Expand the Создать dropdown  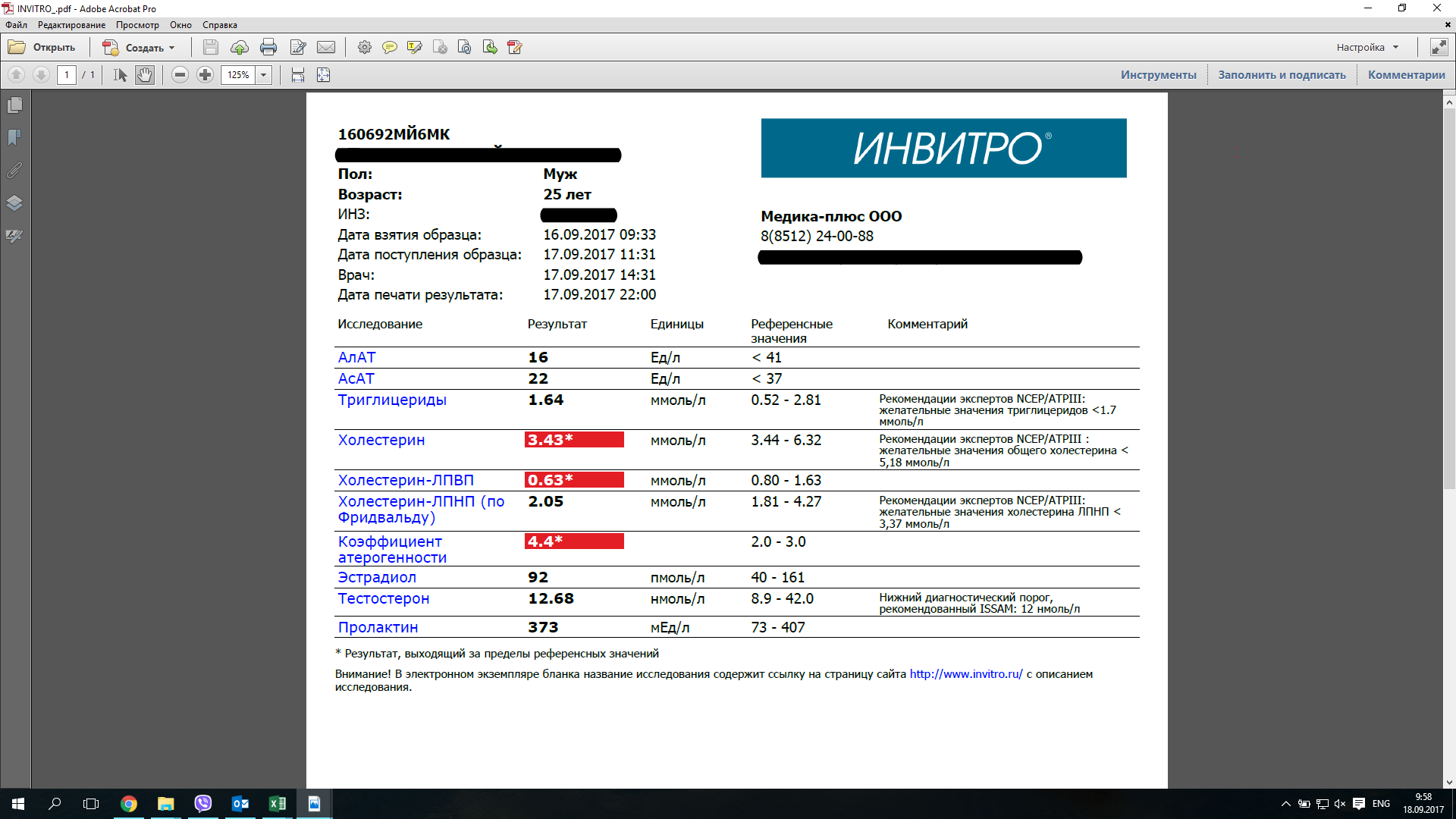(172, 48)
